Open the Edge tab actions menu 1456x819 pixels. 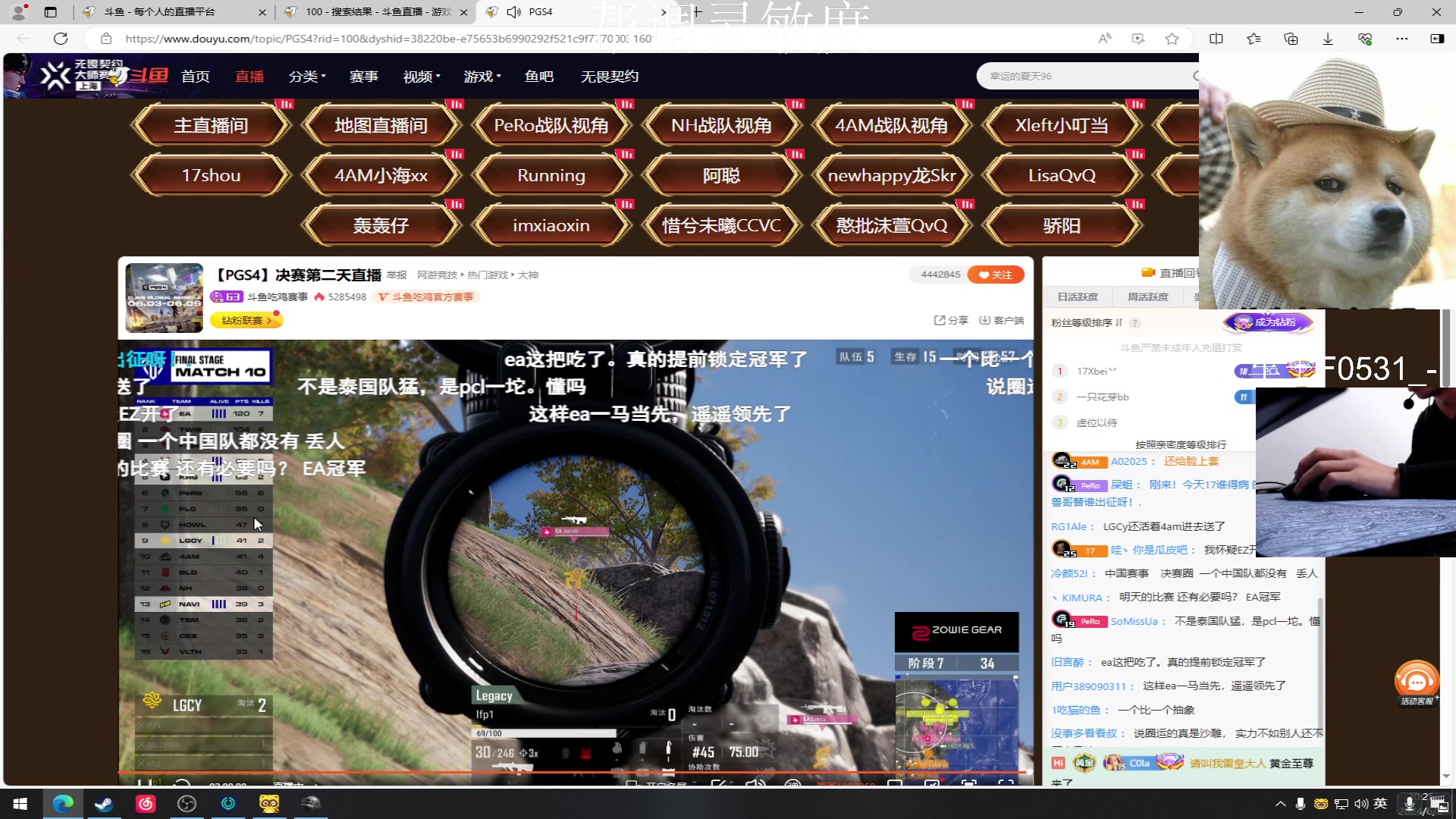(x=50, y=12)
